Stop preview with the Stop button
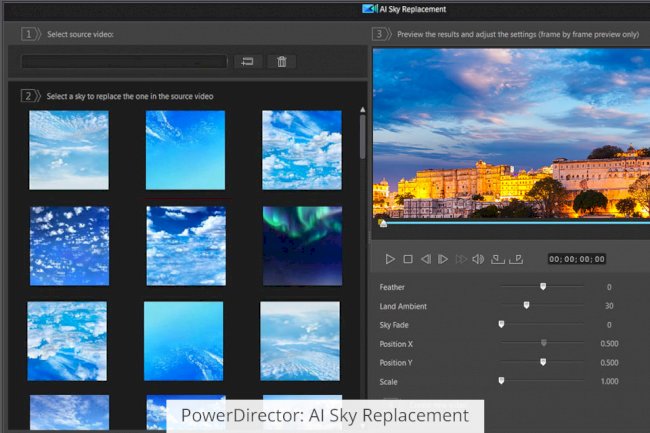This screenshot has width=650, height=433. click(x=408, y=259)
